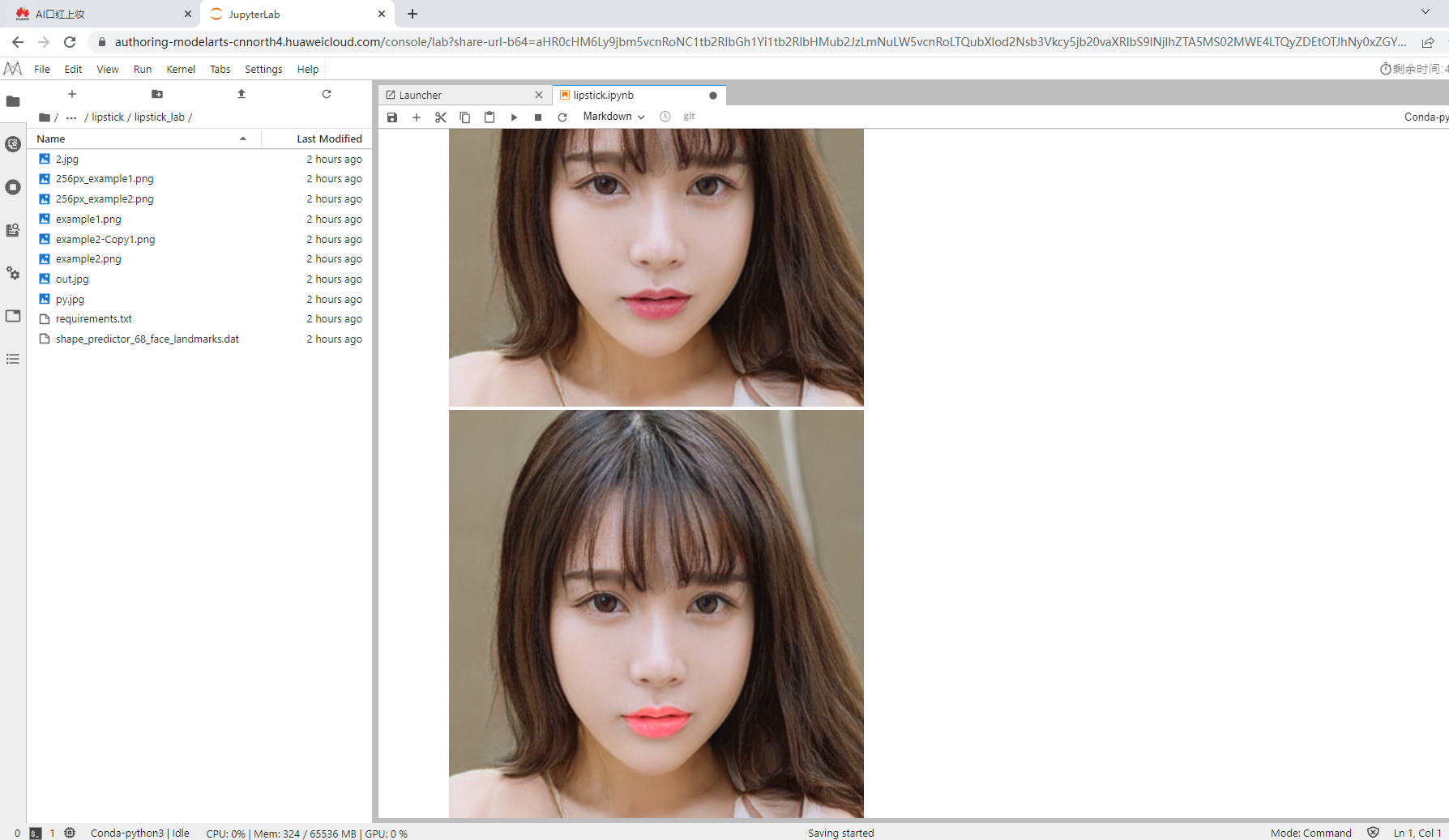Save the notebook with the floppy disk icon
Viewport: 1449px width, 840px height.
(392, 117)
